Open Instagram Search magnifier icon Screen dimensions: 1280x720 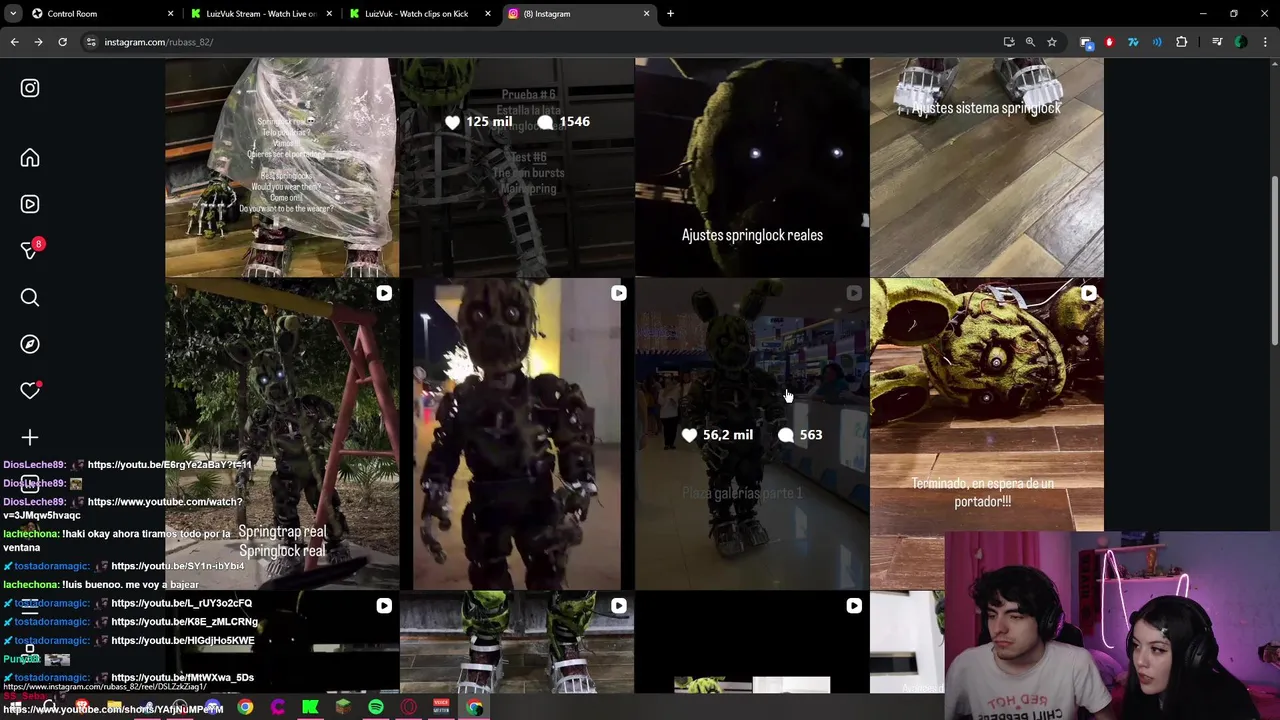point(30,297)
